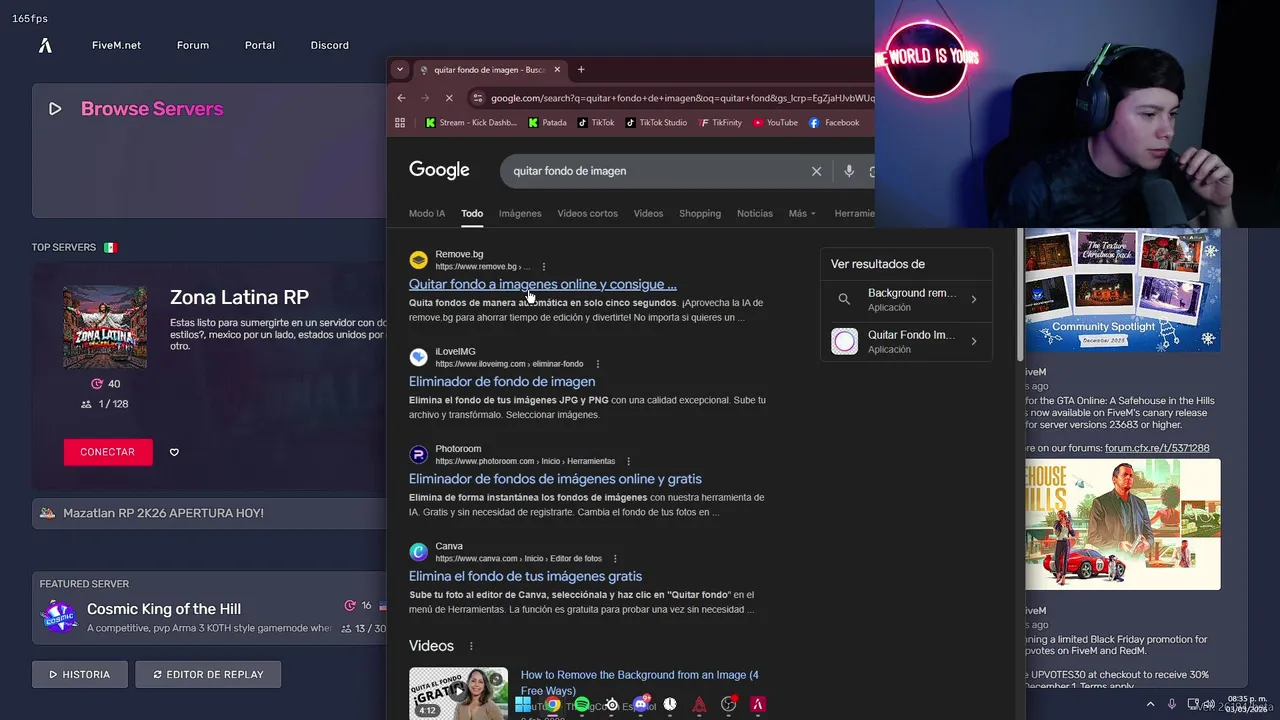Open forum.cfx.re/t/5371288 link in launcher feed
The image size is (1280, 720).
click(1157, 448)
